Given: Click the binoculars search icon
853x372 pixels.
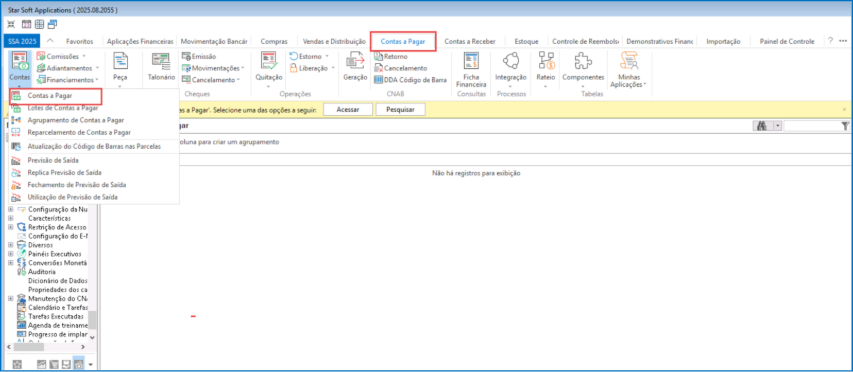Looking at the screenshot, I should pos(762,126).
